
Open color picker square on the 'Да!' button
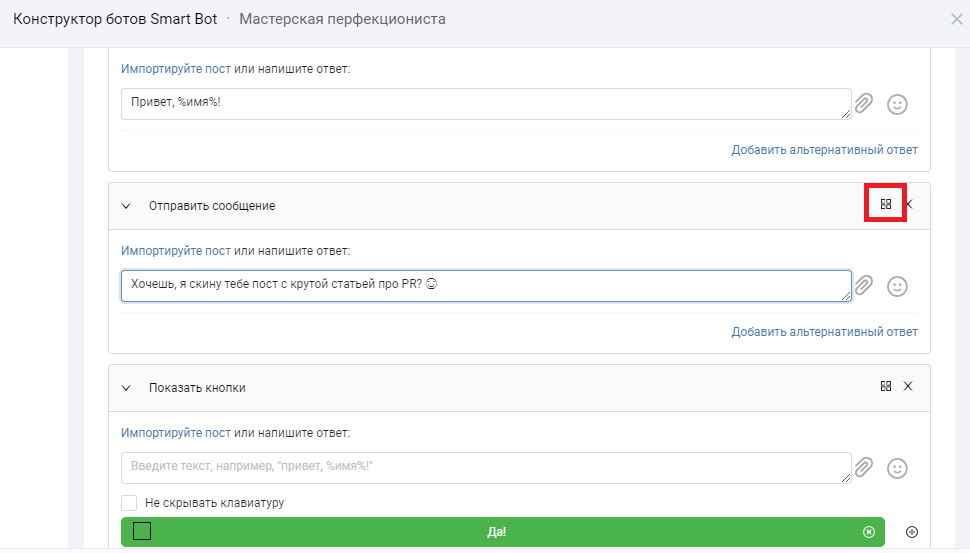click(142, 531)
